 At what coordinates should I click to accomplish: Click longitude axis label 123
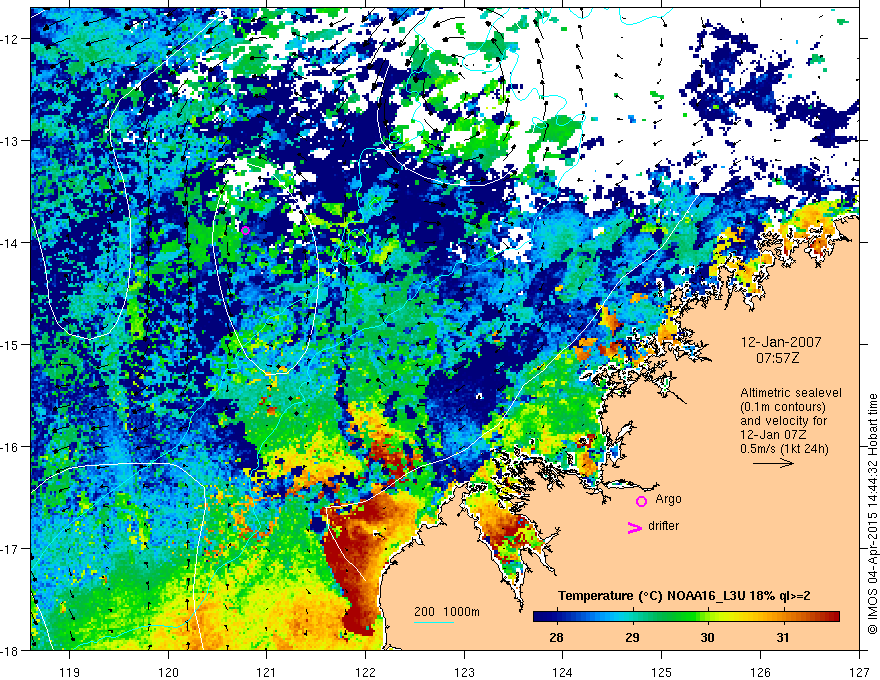(x=464, y=672)
